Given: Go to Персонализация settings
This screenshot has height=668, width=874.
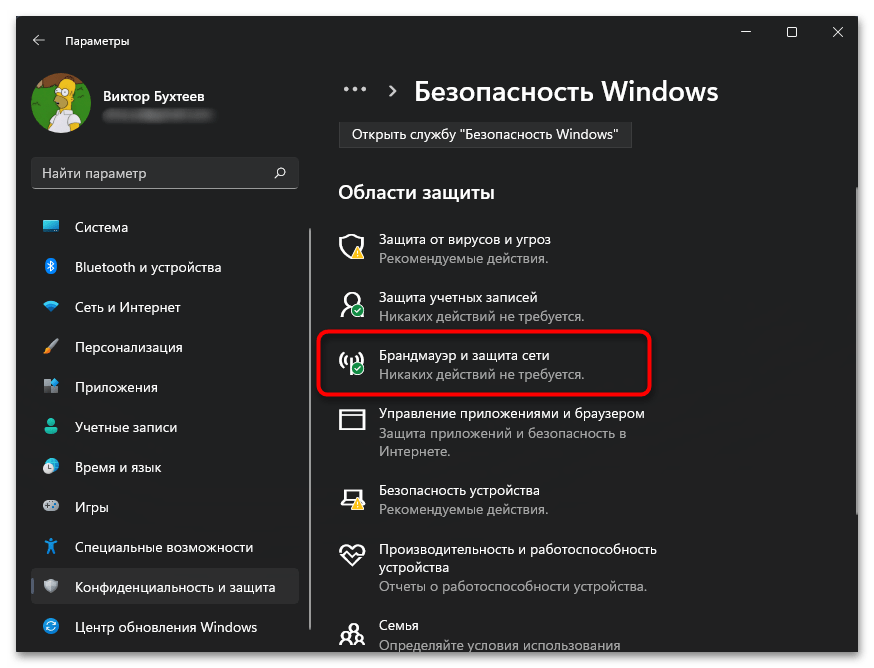Looking at the screenshot, I should (165, 347).
